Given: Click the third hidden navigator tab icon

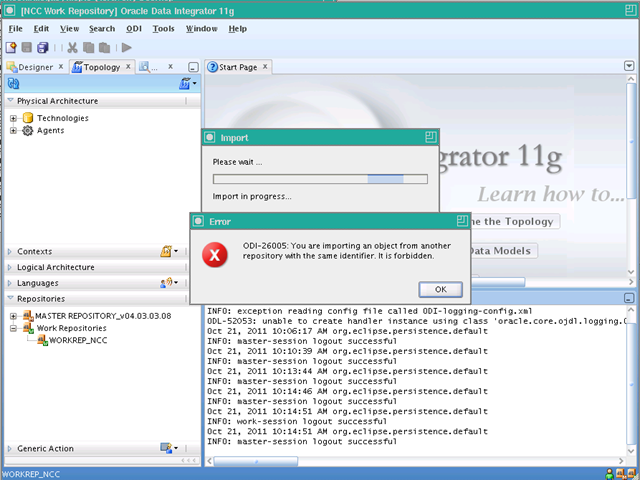Looking at the screenshot, I should [144, 67].
